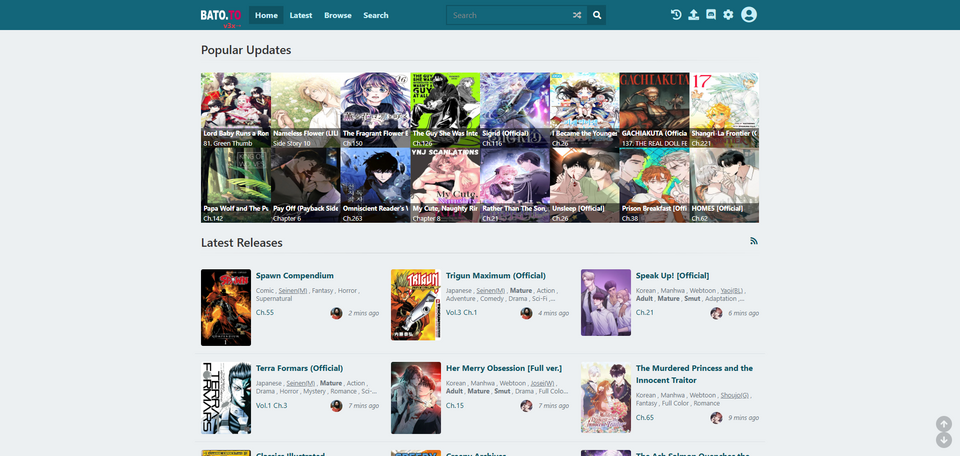The height and width of the screenshot is (456, 960).
Task: Click the Speak Up! cover image
Action: pyautogui.click(x=606, y=302)
